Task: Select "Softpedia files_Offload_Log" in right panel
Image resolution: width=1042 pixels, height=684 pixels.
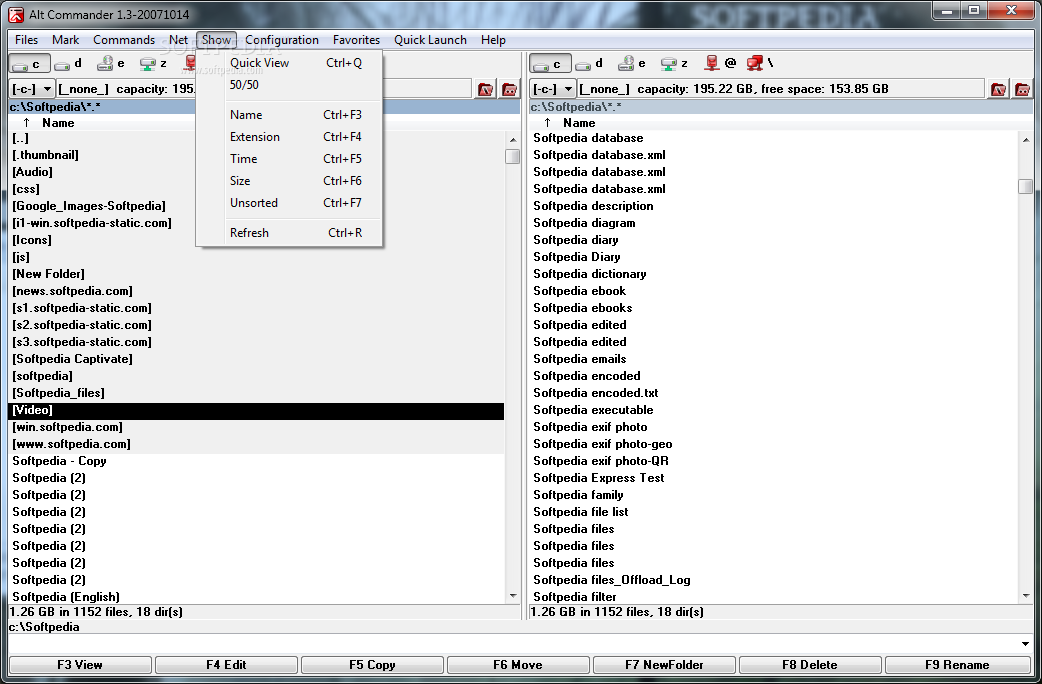Action: click(774, 580)
